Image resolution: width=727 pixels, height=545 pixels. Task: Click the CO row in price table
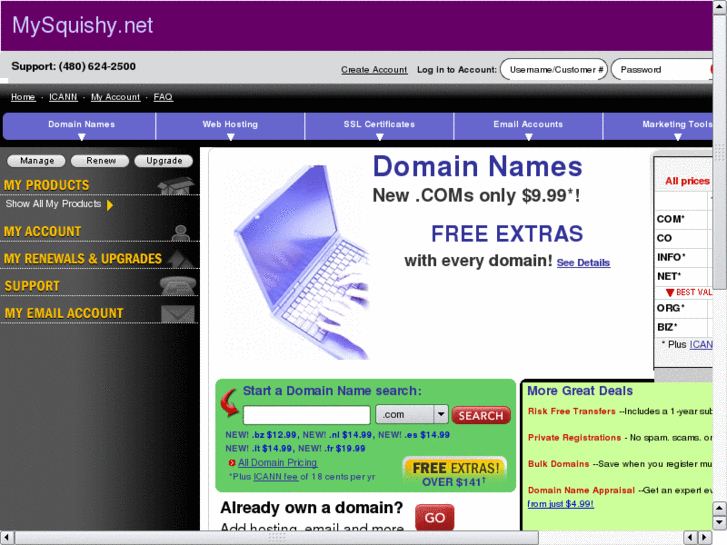[x=684, y=238]
